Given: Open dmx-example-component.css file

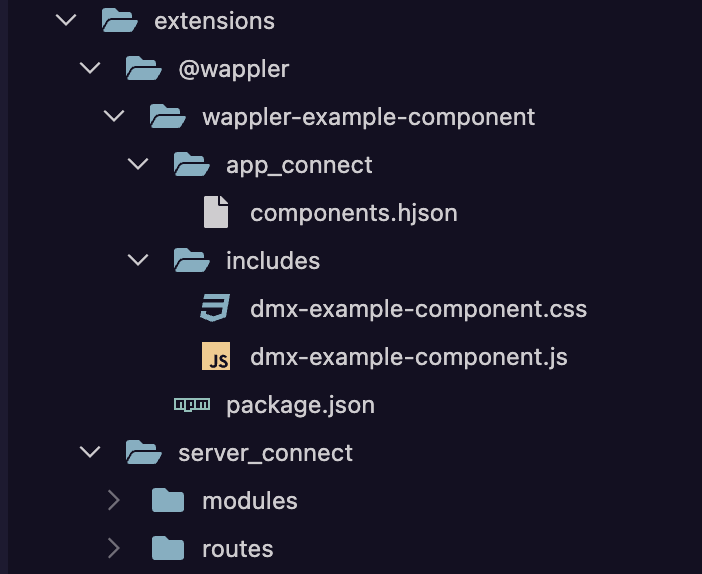Looking at the screenshot, I should tap(418, 308).
